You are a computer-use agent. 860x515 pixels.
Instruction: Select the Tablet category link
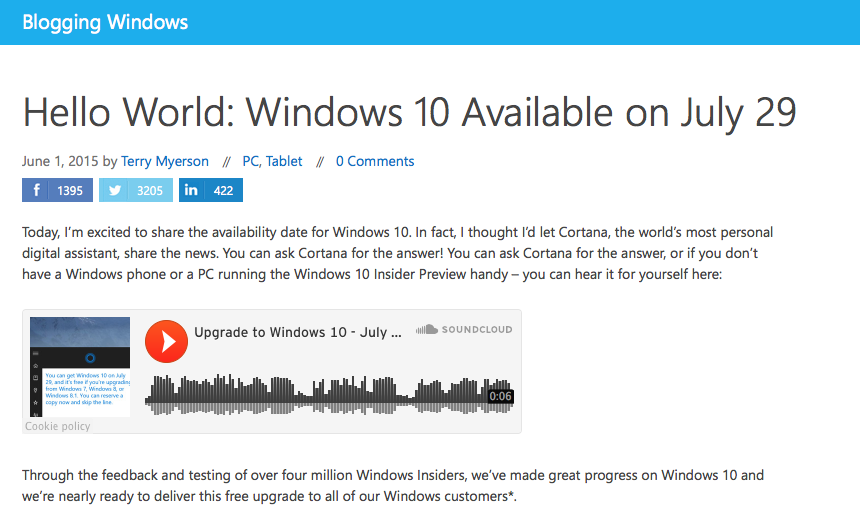click(x=284, y=161)
